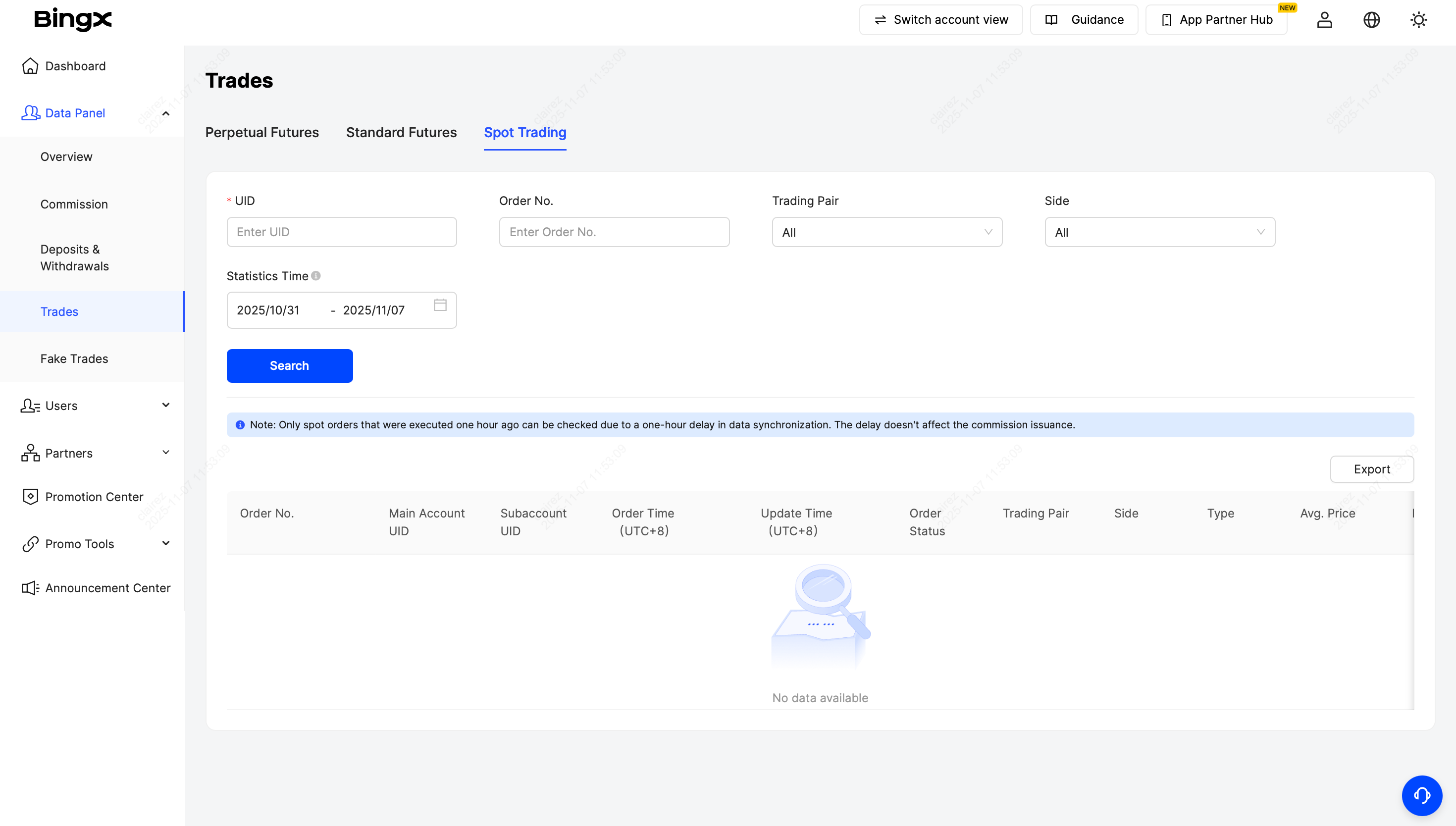
Task: Switch to the Perpetual Futures tab
Action: pyautogui.click(x=261, y=132)
